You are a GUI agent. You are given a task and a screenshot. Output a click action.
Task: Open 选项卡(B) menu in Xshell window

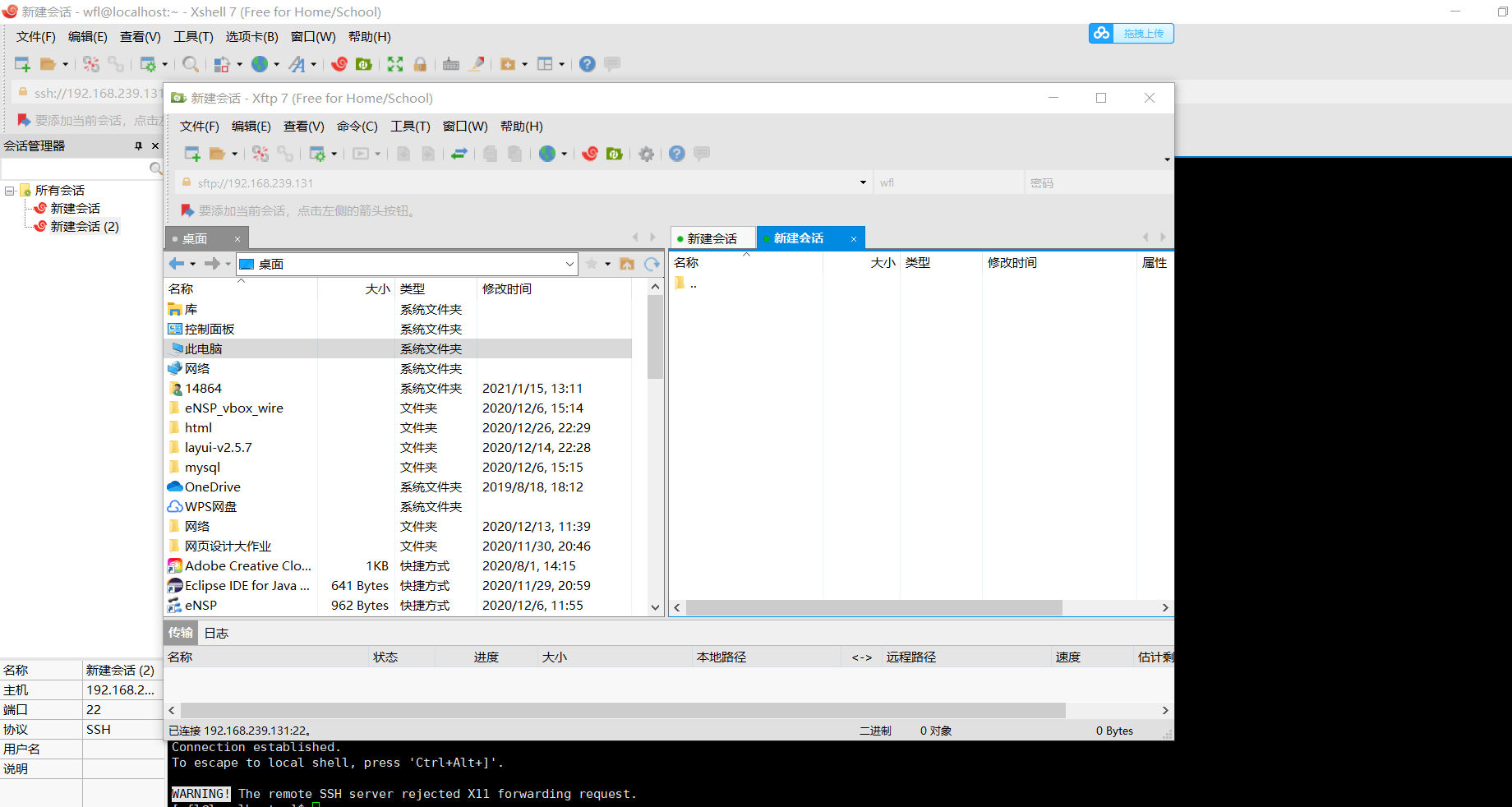pyautogui.click(x=251, y=37)
